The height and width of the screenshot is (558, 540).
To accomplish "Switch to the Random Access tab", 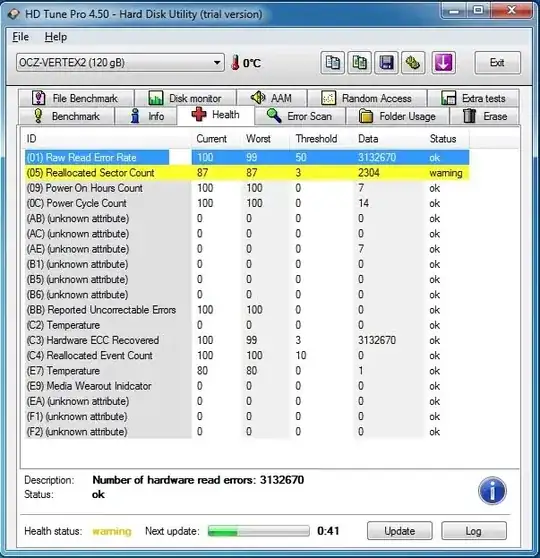I will 367,98.
